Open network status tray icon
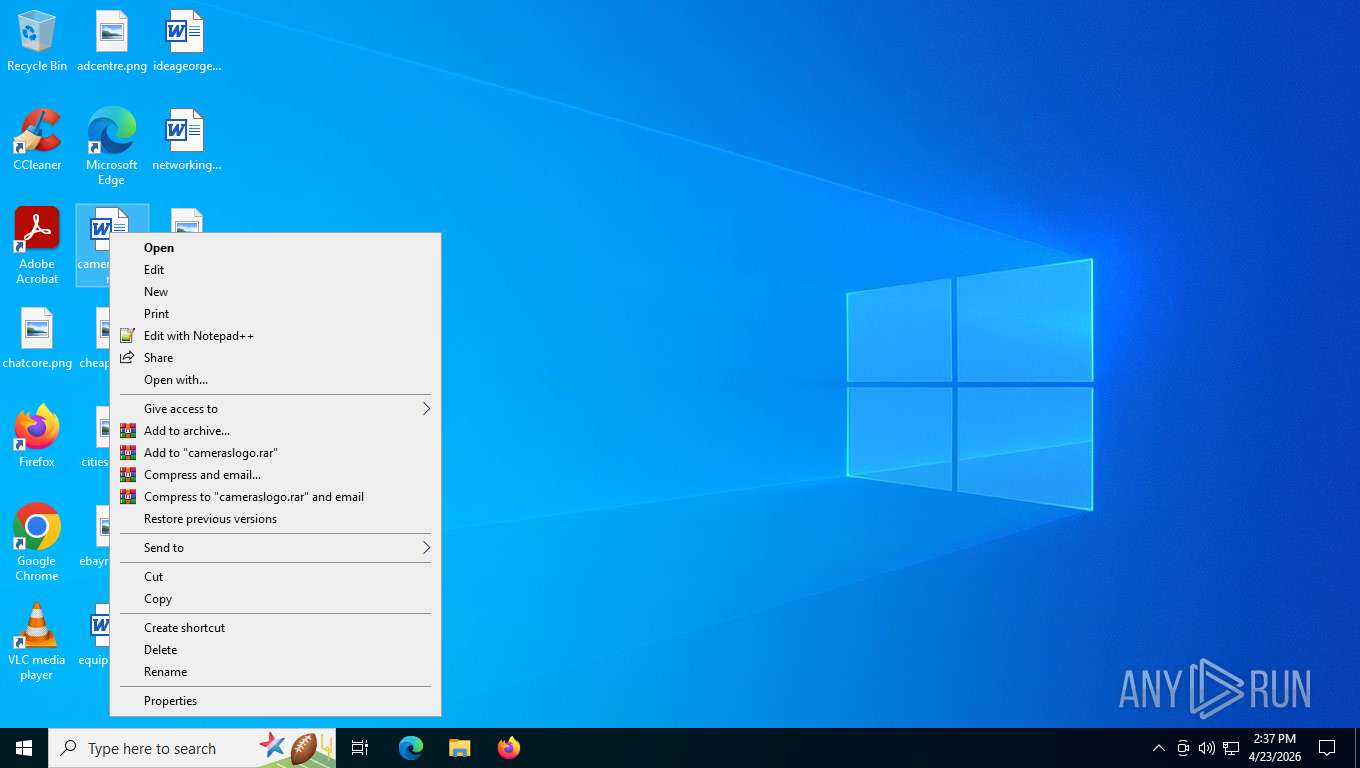Screen dimensions: 1360x768 pos(1231,748)
